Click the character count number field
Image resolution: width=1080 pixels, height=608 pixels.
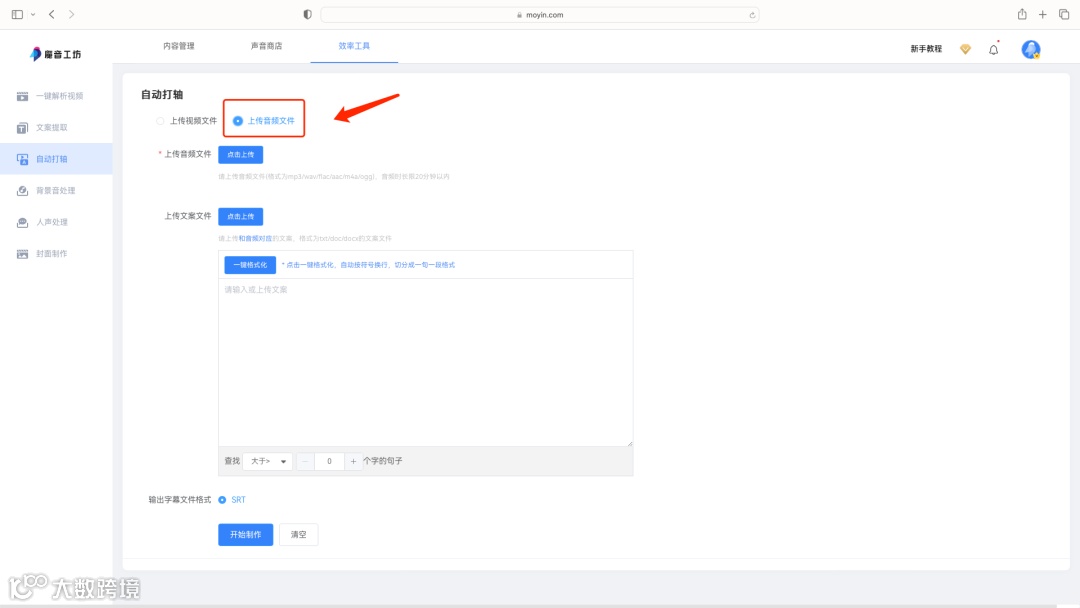(x=329, y=461)
